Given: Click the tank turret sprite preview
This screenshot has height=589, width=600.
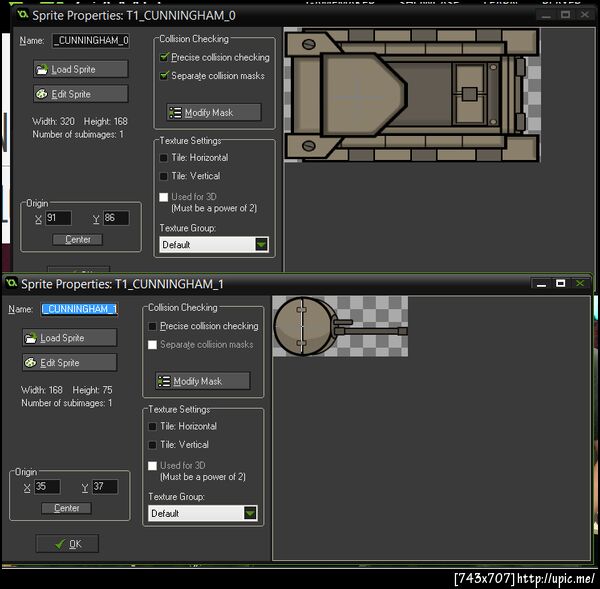Looking at the screenshot, I should tap(340, 326).
